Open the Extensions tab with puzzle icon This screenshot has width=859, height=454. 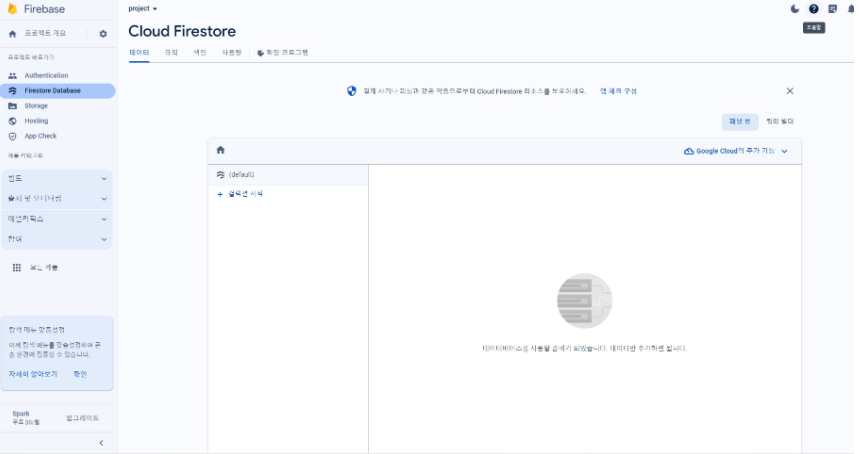(x=283, y=53)
